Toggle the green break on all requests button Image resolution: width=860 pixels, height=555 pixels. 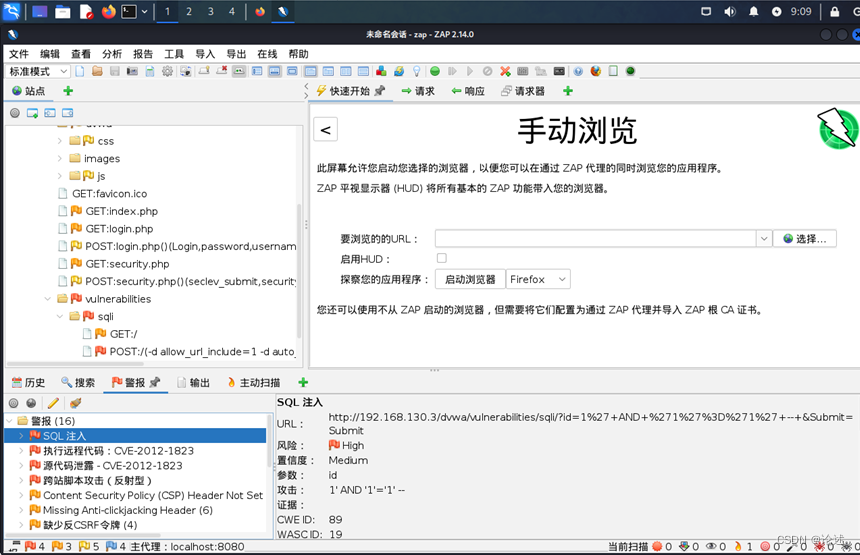coord(435,71)
